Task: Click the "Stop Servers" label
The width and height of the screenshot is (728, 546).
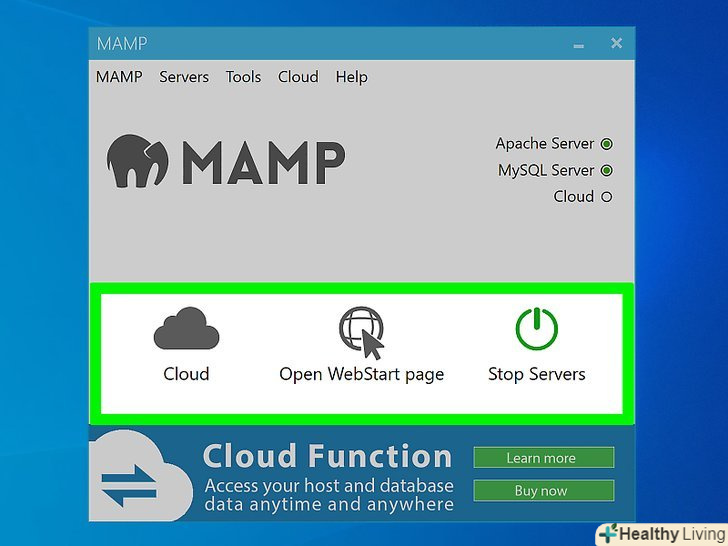Action: point(537,374)
